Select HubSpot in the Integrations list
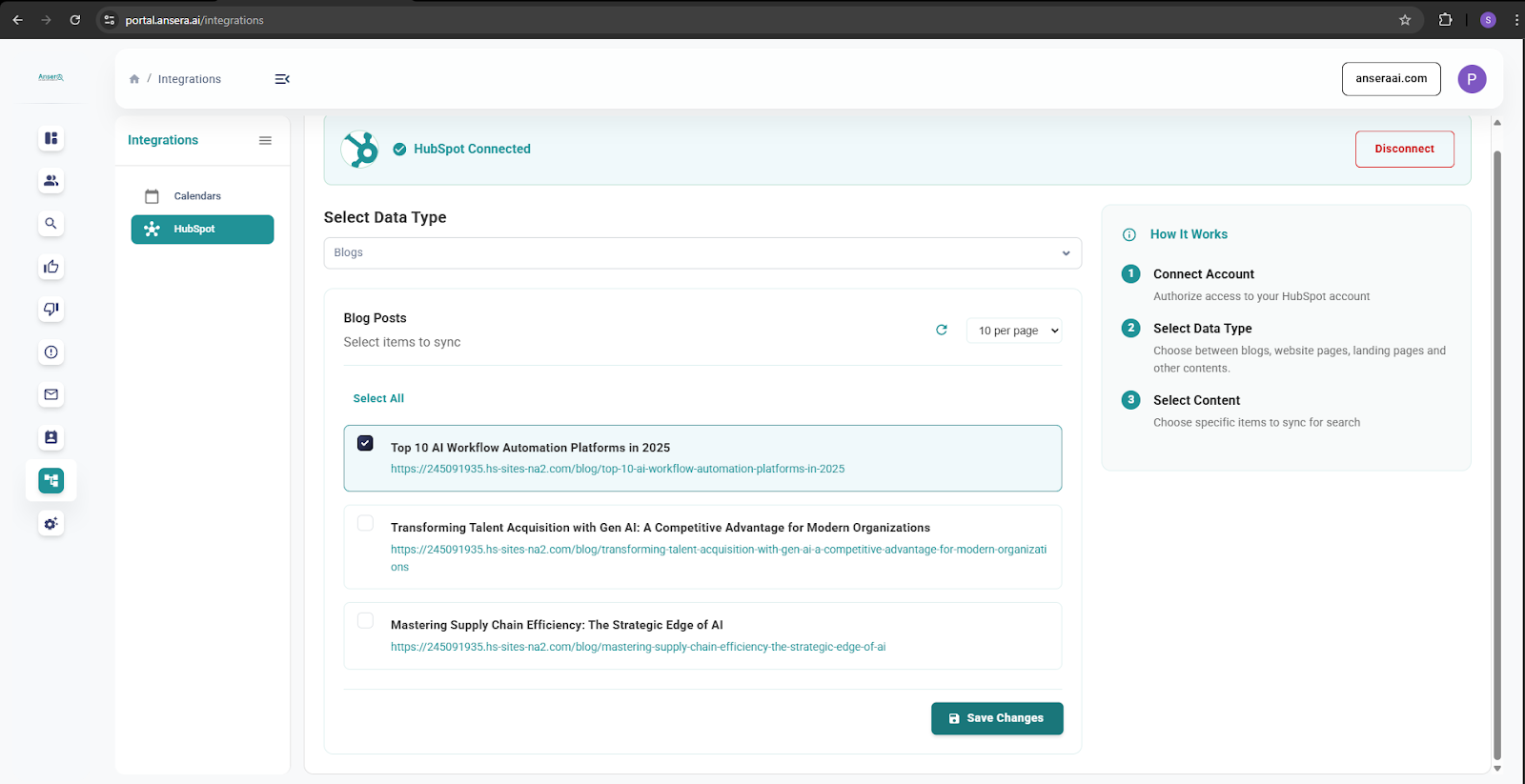This screenshot has width=1525, height=784. [x=202, y=230]
